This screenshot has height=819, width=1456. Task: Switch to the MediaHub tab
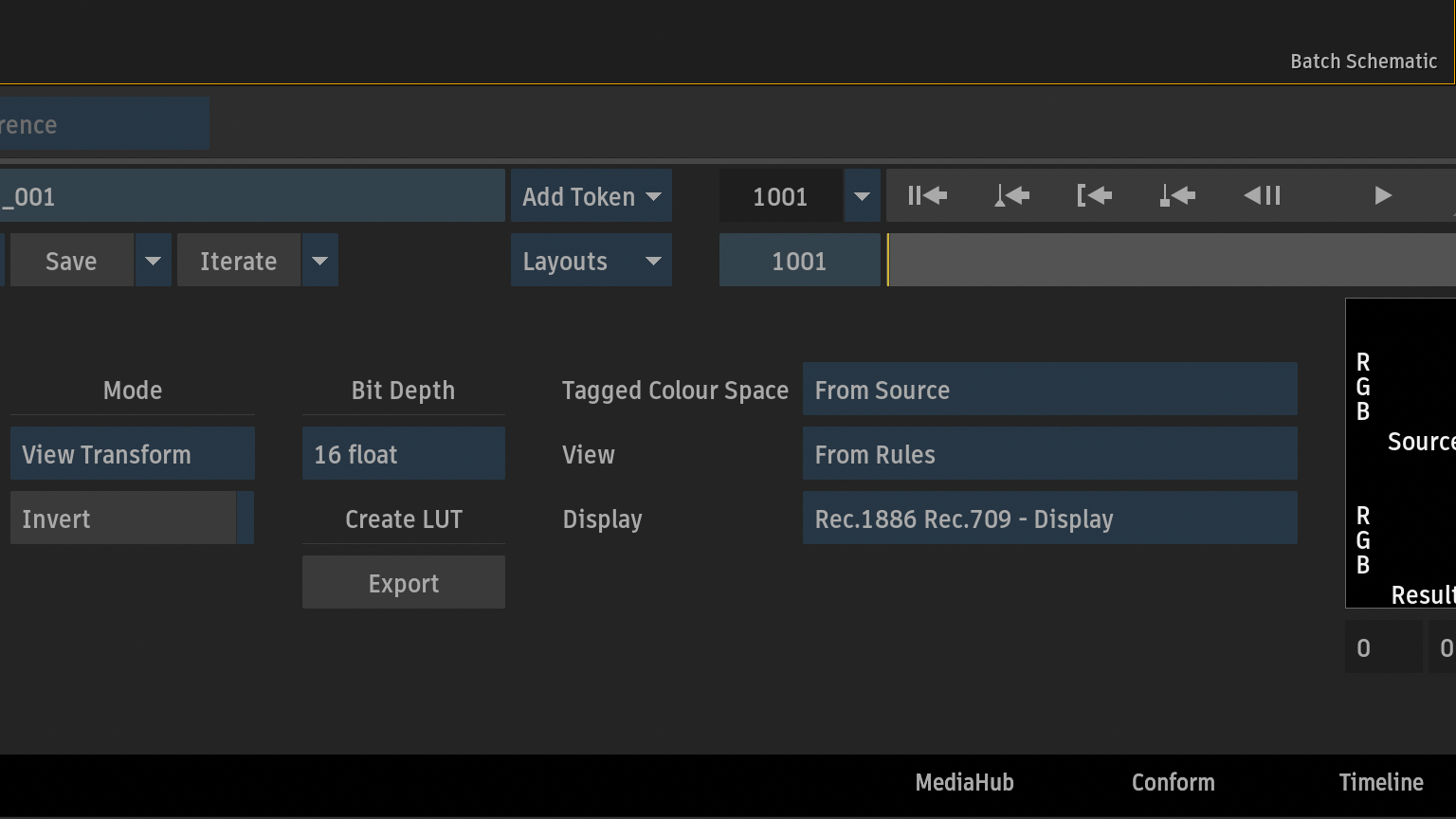tap(964, 782)
